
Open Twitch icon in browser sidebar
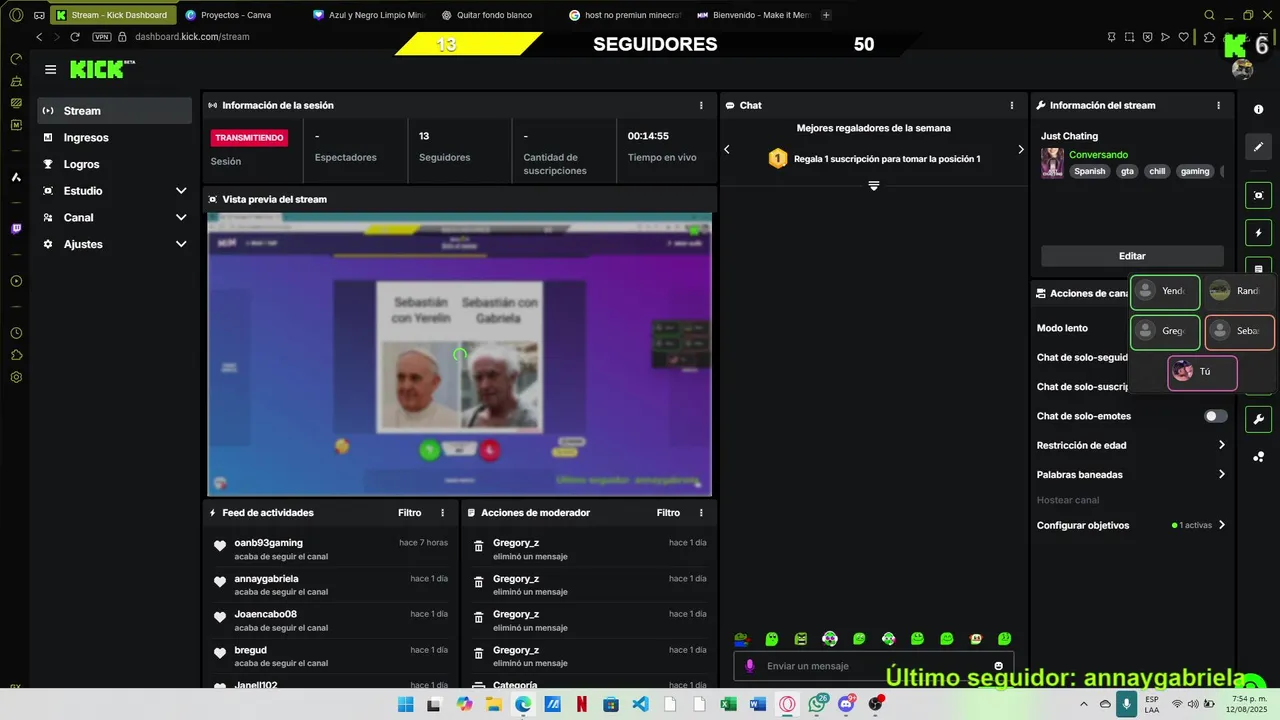click(x=16, y=229)
